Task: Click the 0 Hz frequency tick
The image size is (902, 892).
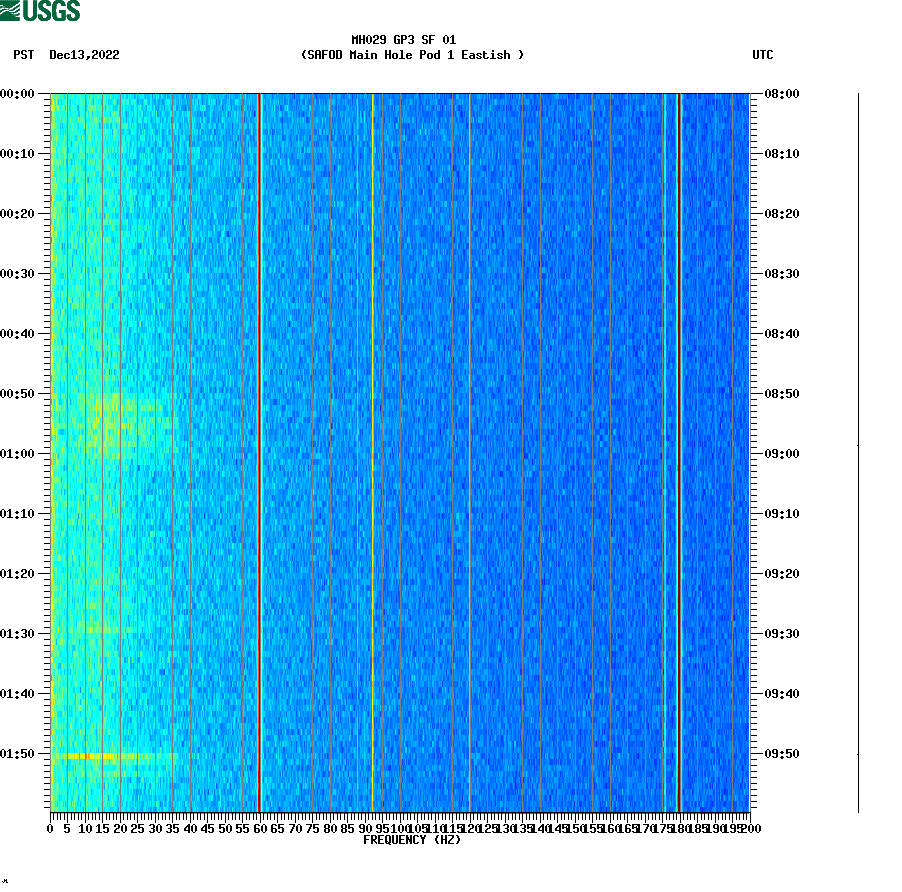Action: (x=48, y=829)
